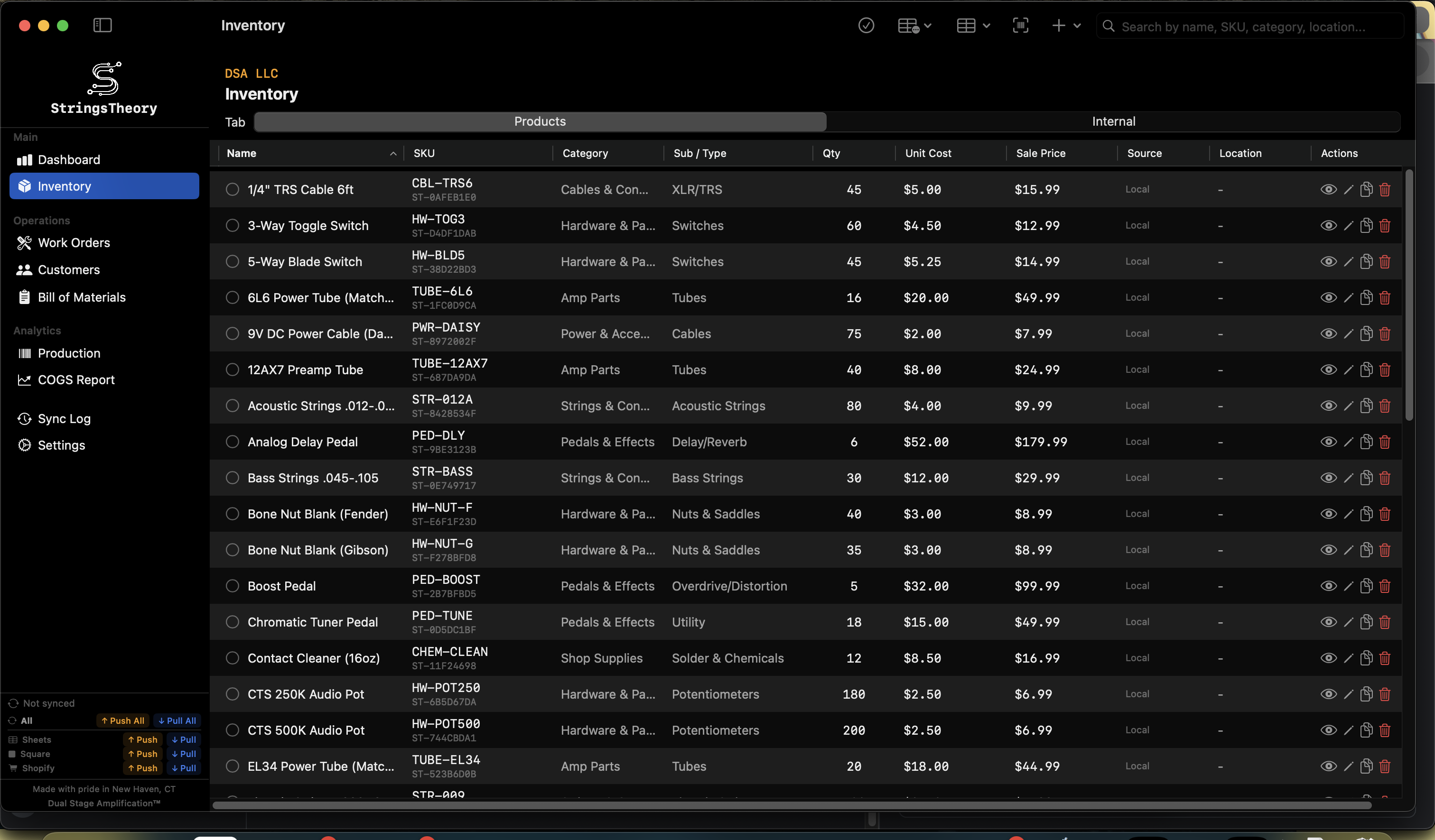Viewport: 1435px width, 840px height.
Task: Open the Sync Log
Action: tap(64, 418)
